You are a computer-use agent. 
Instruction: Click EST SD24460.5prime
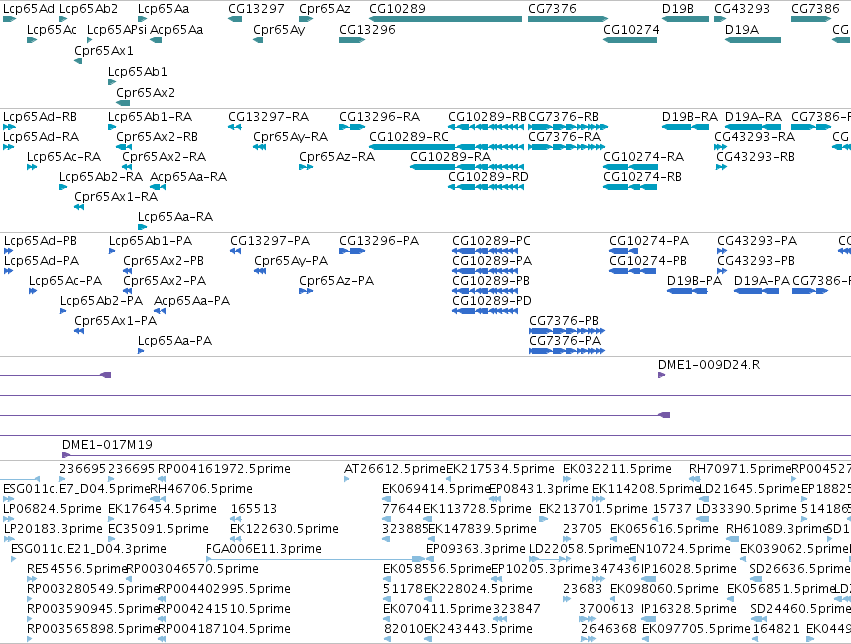tap(801, 609)
